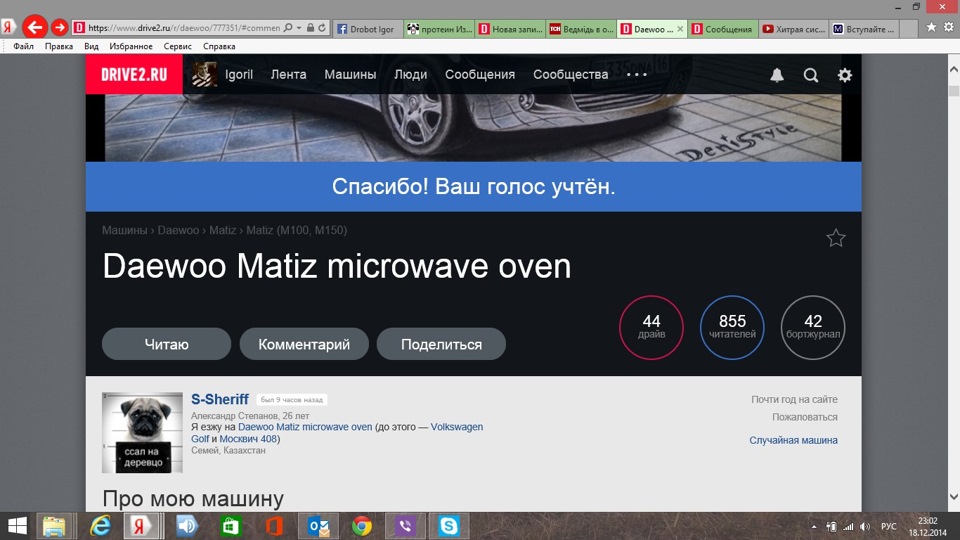Open Сообщения in site navigation
The width and height of the screenshot is (960, 540).
point(480,74)
